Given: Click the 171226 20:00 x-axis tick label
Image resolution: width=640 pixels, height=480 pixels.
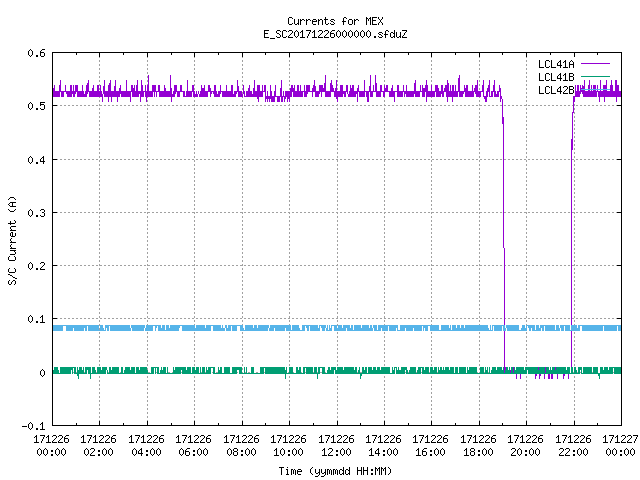Looking at the screenshot, I should (x=525, y=446).
